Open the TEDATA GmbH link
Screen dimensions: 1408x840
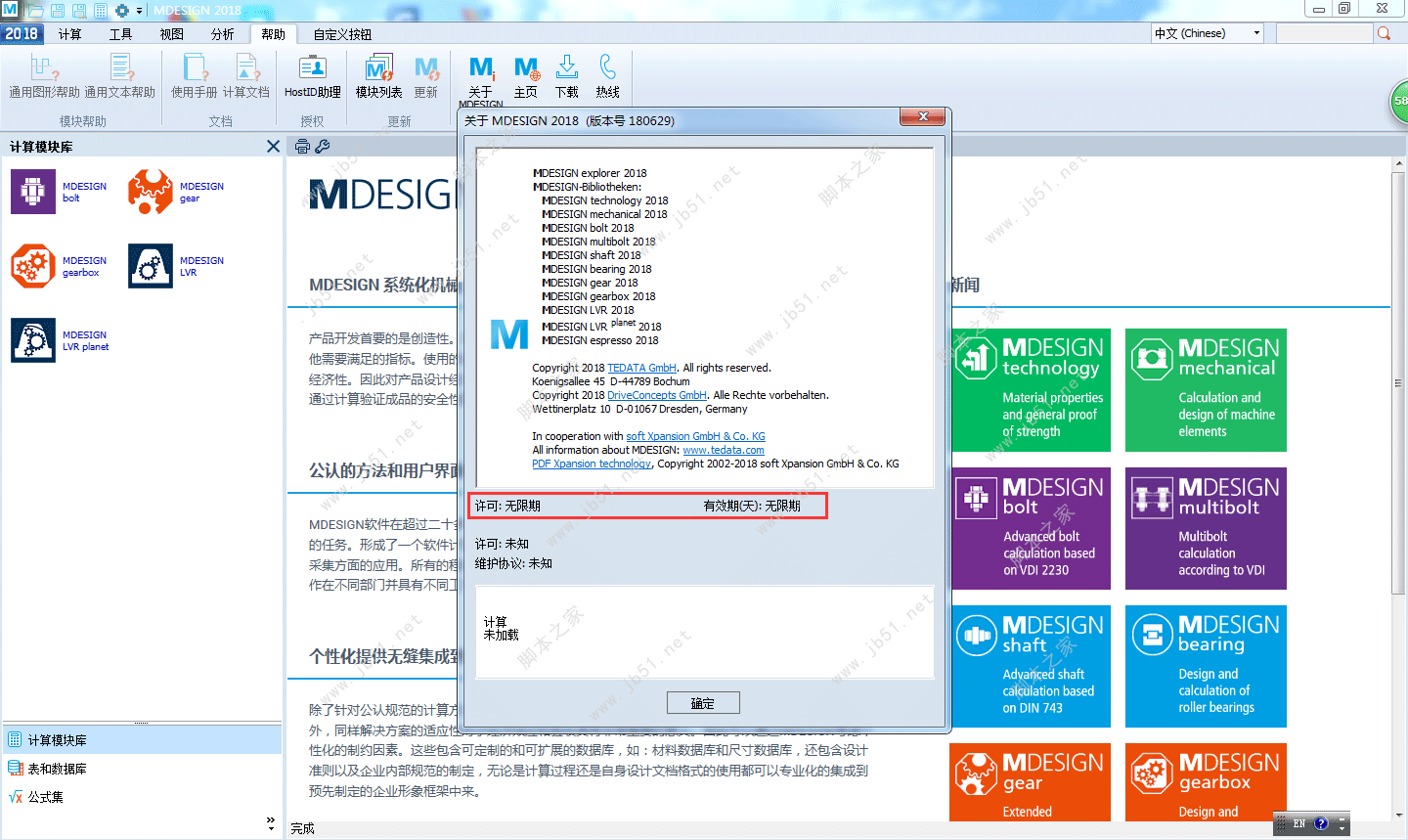[641, 368]
